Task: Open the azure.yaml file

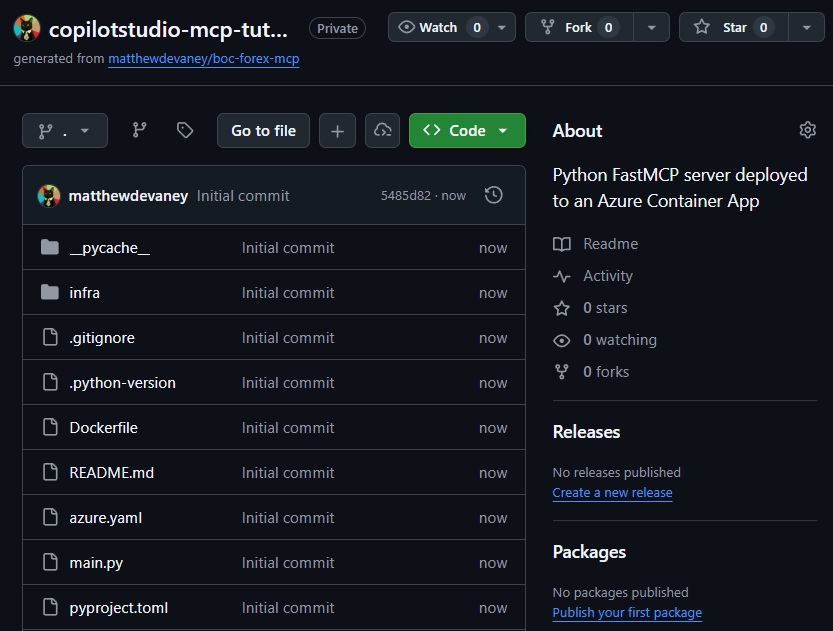Action: point(106,518)
